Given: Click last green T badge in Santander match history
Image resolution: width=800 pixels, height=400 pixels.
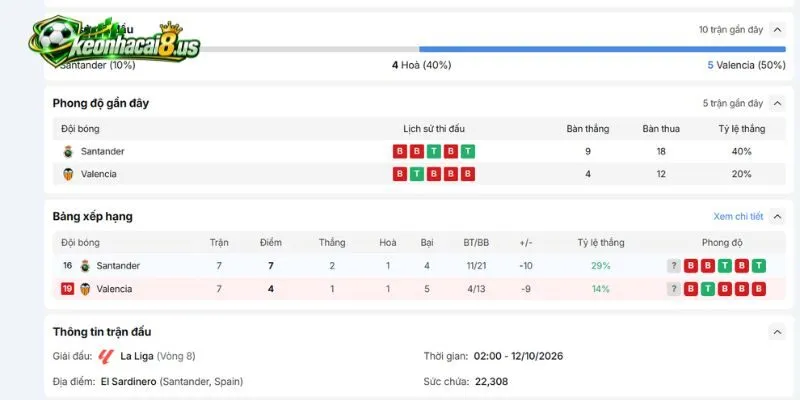Looking at the screenshot, I should tap(468, 152).
